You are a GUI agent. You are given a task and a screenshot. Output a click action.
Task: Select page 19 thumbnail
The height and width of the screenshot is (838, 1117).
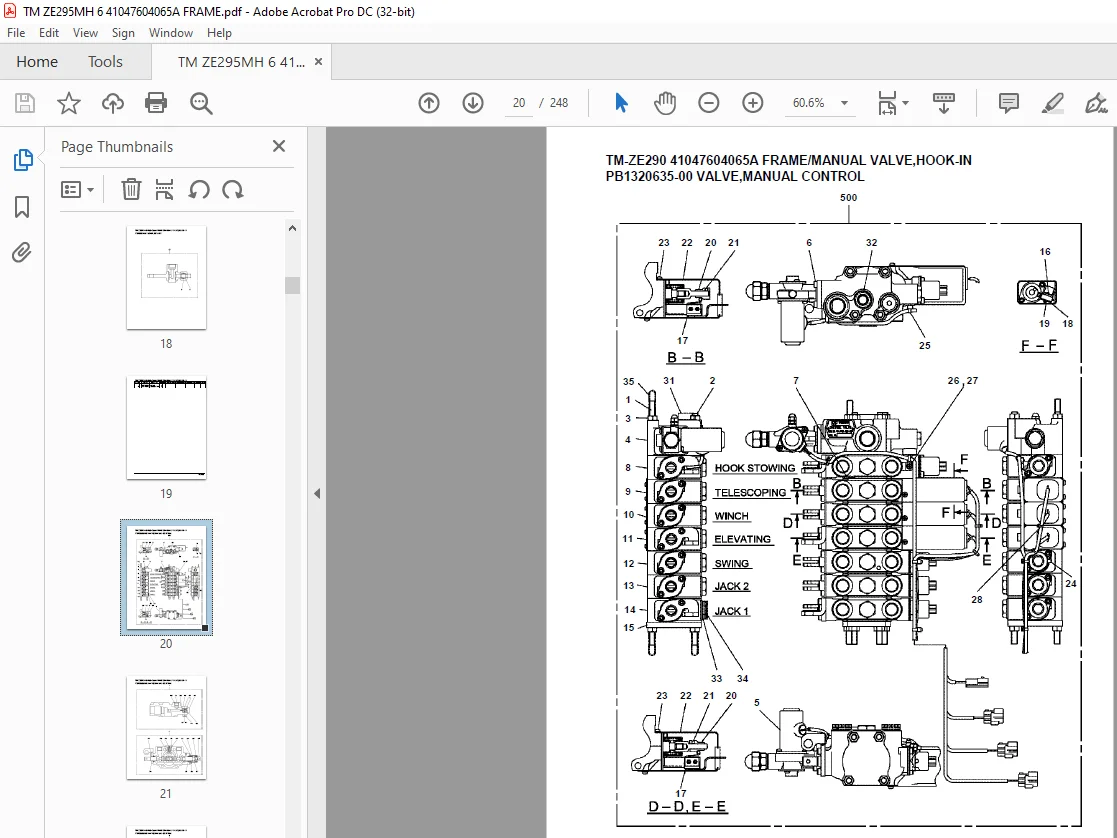tap(167, 428)
